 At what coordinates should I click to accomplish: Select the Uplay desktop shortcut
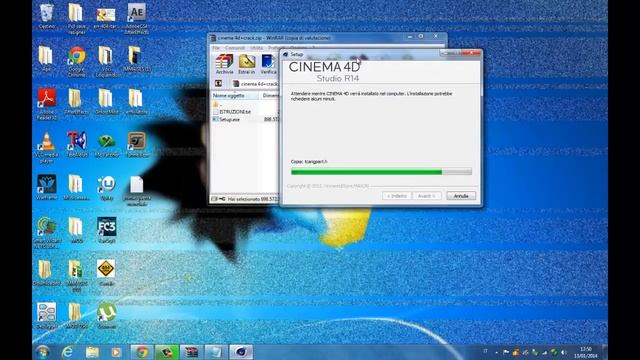106,187
